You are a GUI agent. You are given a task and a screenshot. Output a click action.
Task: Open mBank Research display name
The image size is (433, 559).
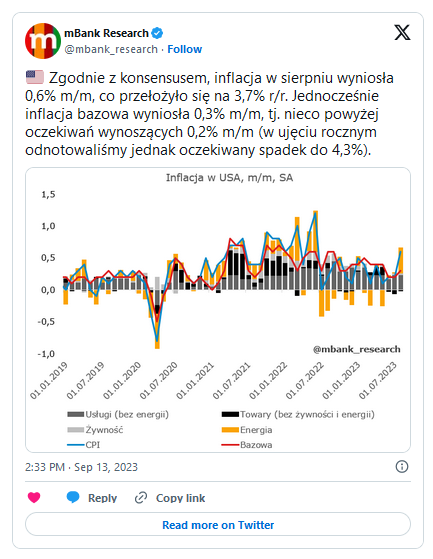pyautogui.click(x=106, y=33)
